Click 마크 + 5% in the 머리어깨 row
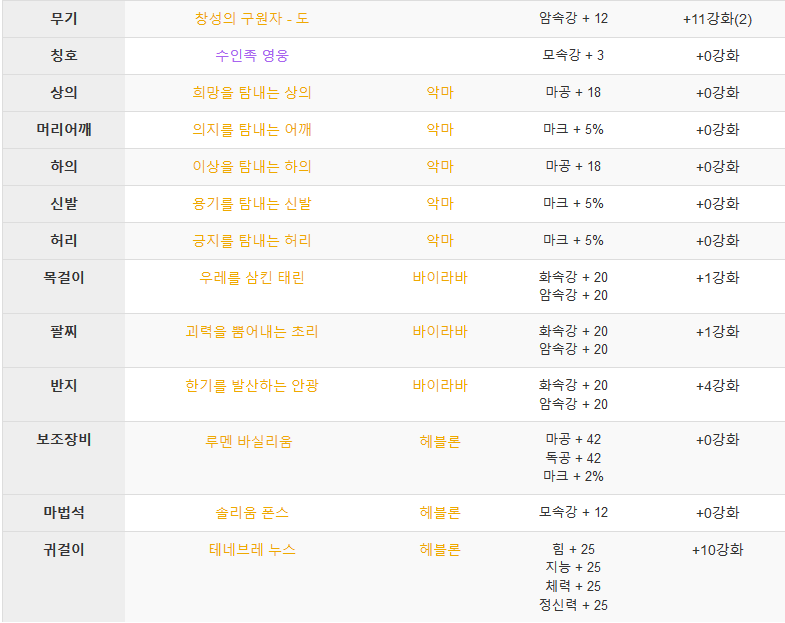The width and height of the screenshot is (785, 623). (x=573, y=130)
